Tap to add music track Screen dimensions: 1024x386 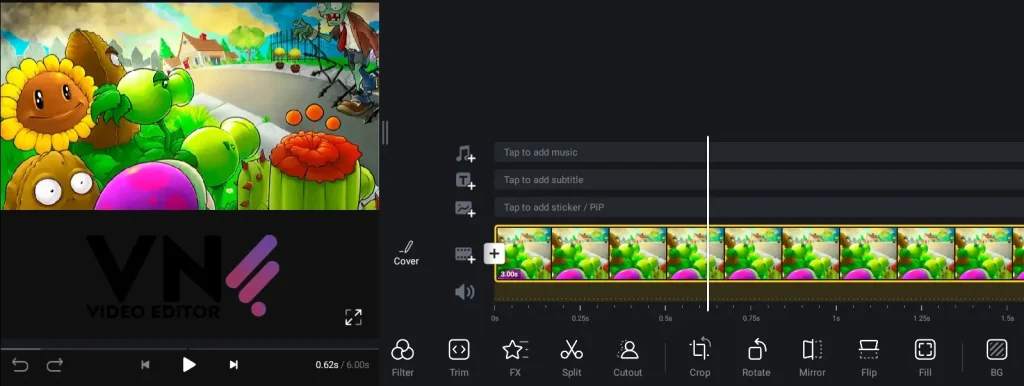759,152
